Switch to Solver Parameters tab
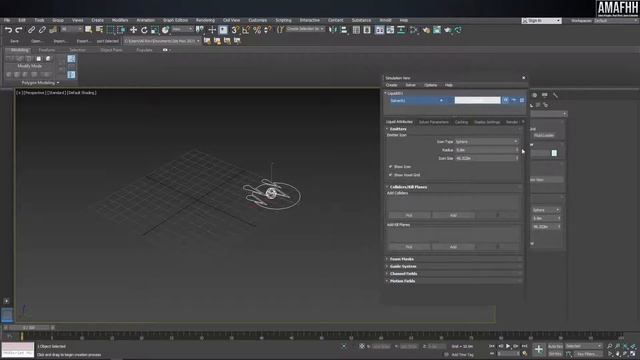 [433, 122]
